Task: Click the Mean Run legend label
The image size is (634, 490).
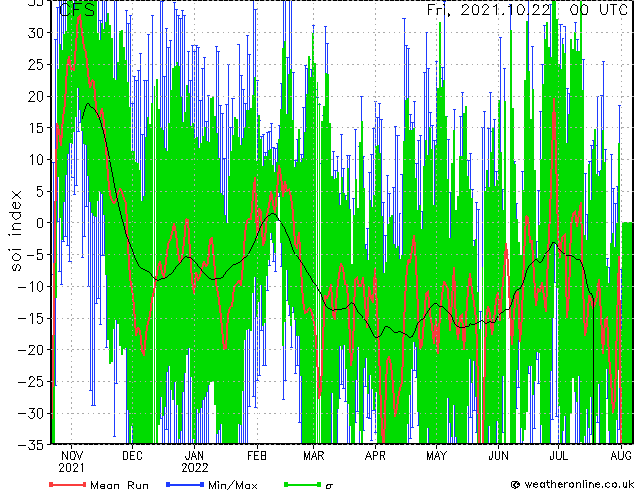Action: (x=119, y=485)
